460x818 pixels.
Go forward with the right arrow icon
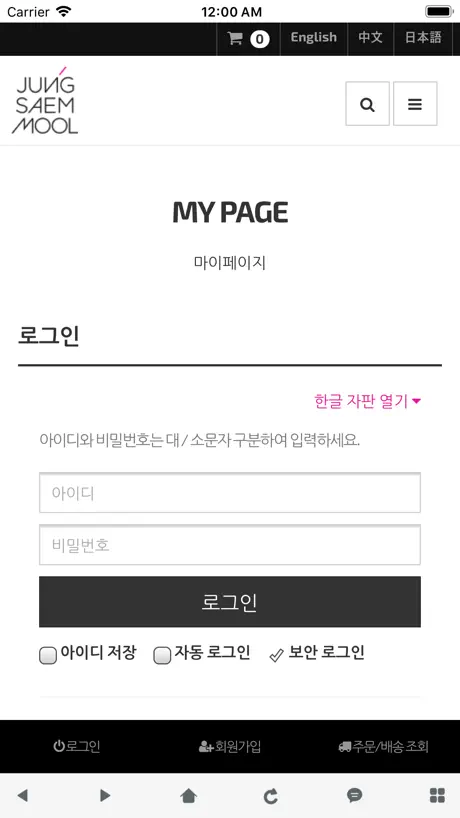point(105,795)
